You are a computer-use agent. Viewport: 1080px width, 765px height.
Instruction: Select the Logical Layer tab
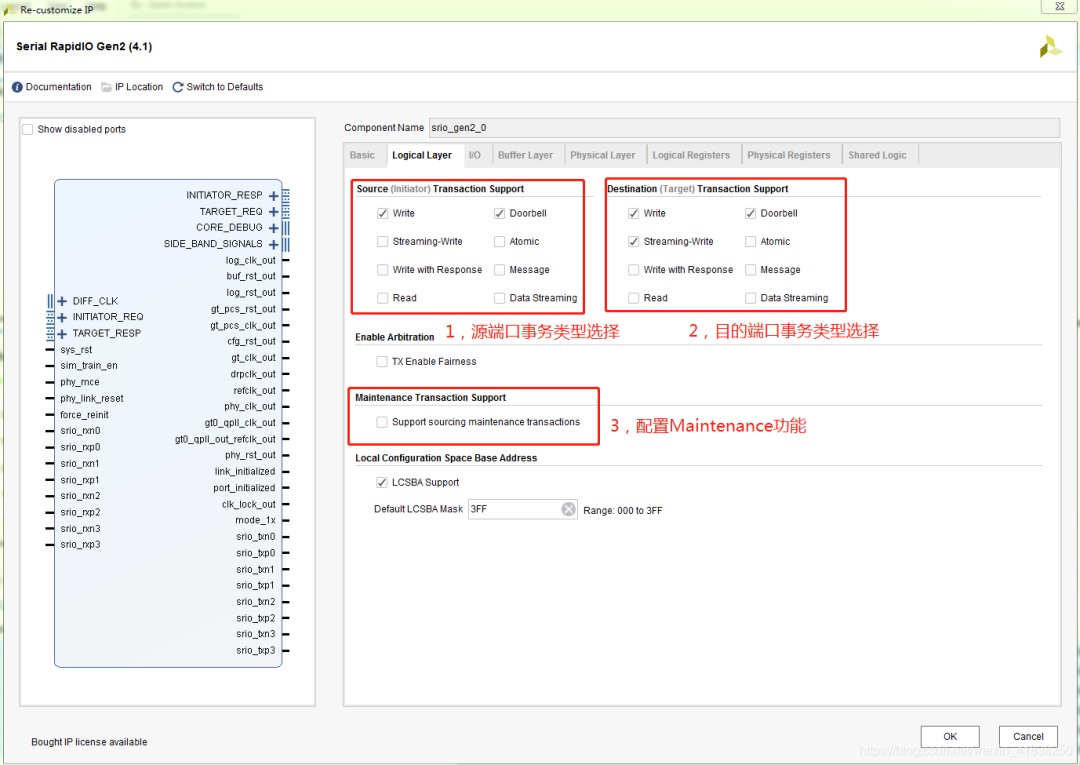[x=422, y=156]
